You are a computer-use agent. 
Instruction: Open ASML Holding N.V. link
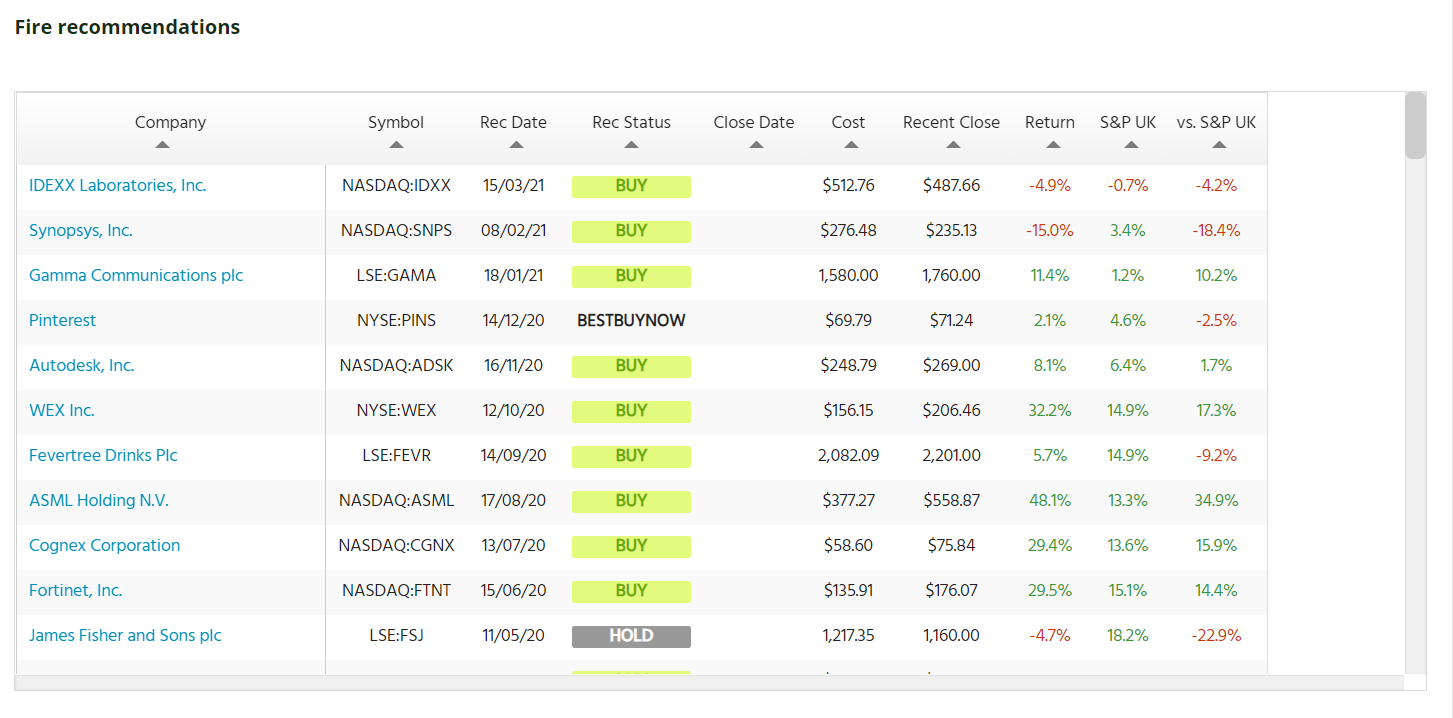(99, 500)
